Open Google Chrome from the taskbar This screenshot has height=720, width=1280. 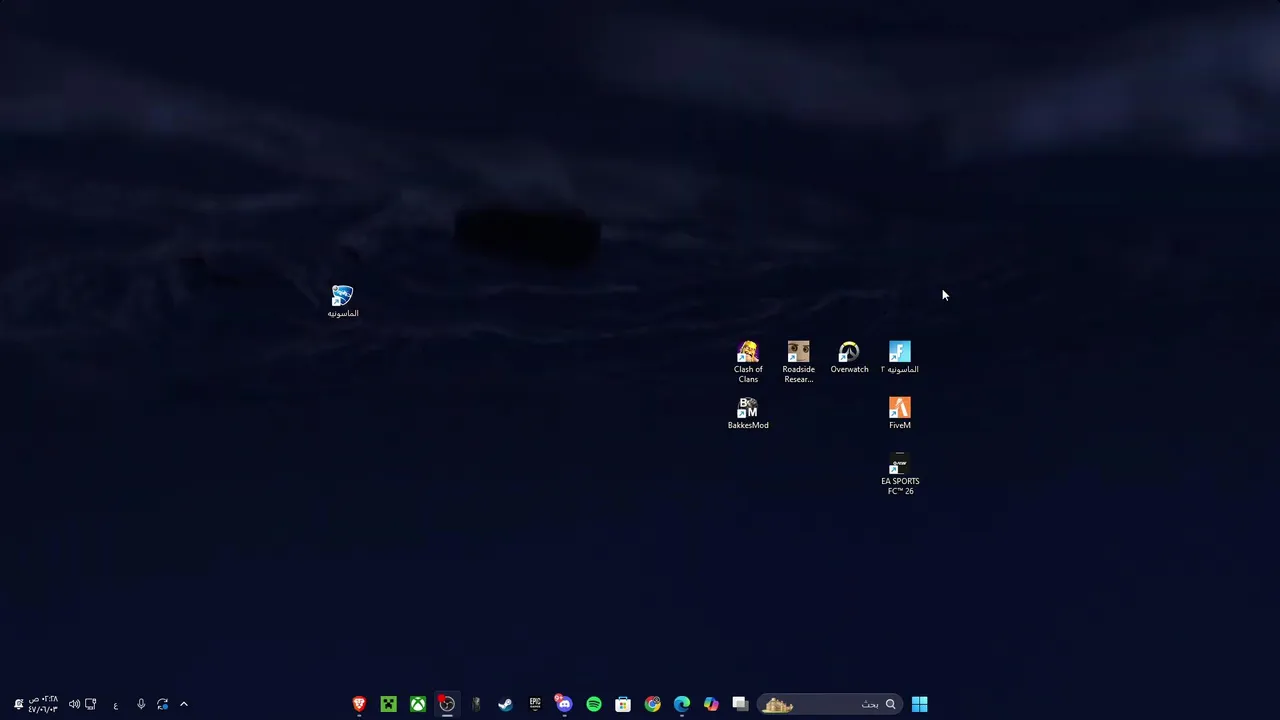click(x=652, y=704)
